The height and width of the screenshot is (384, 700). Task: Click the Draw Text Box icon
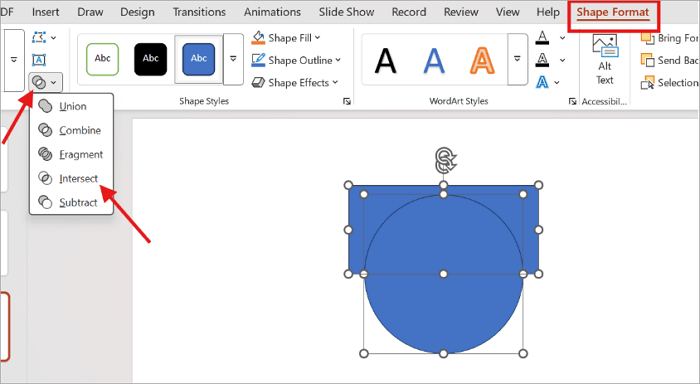(x=39, y=60)
